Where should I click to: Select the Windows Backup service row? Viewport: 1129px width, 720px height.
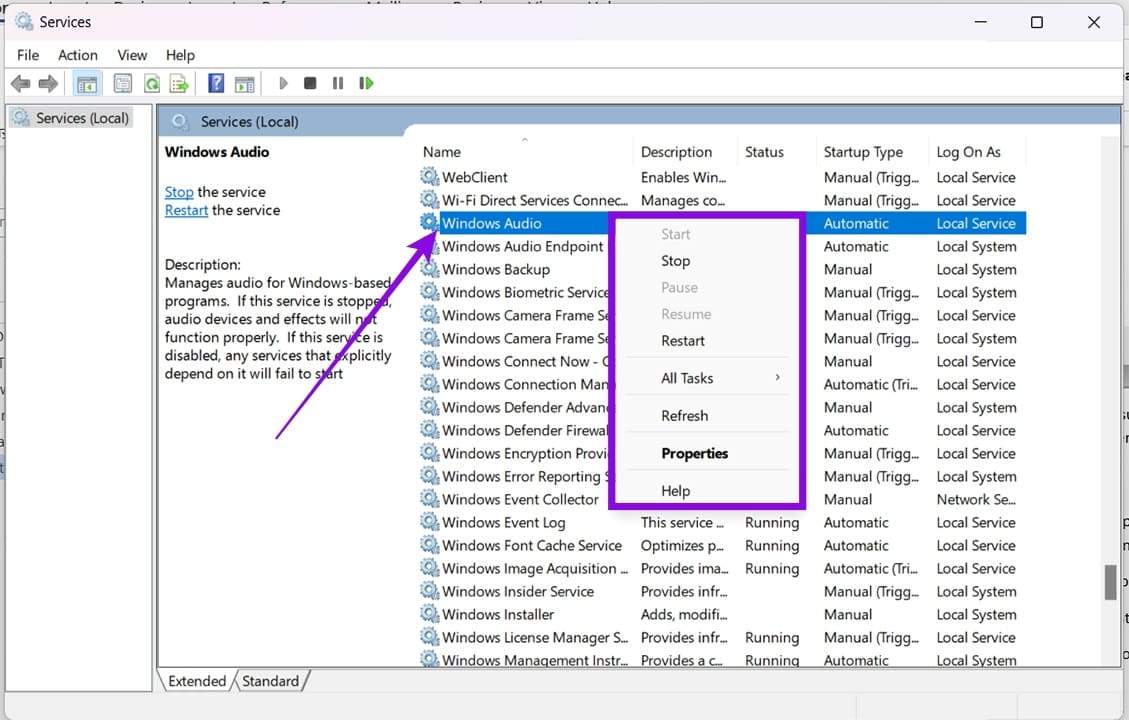click(723, 269)
